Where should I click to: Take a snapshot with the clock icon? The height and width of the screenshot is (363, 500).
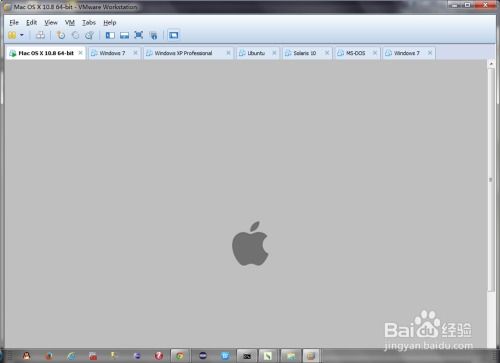pyautogui.click(x=61, y=35)
